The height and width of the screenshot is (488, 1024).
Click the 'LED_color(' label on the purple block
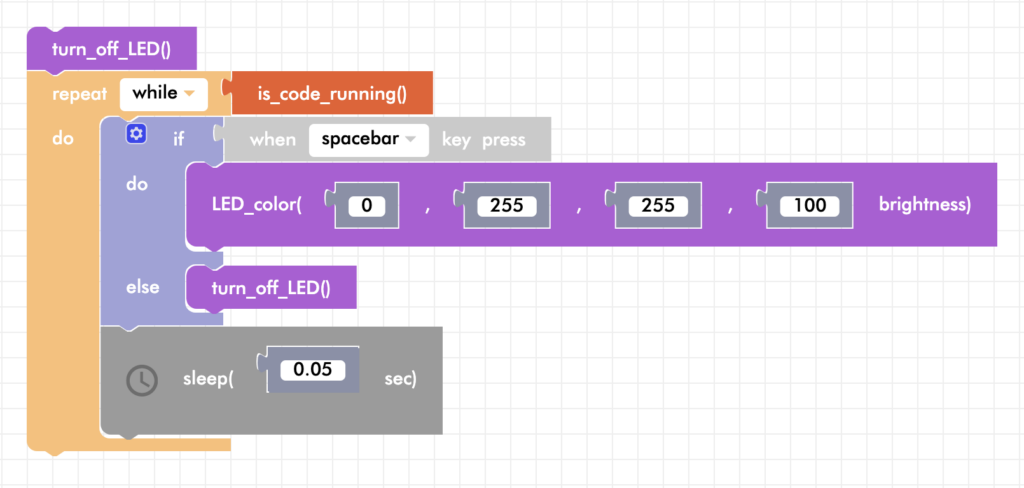tap(256, 206)
